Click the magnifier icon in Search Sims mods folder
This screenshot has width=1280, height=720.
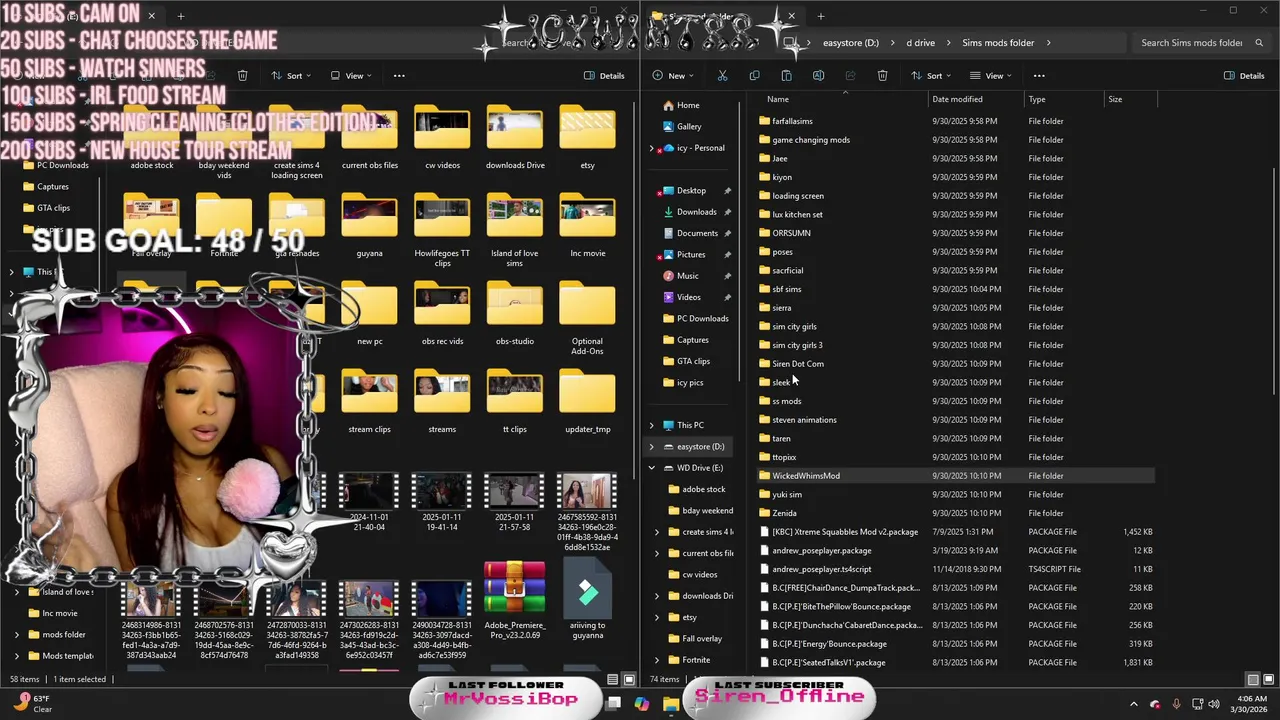tap(1259, 43)
